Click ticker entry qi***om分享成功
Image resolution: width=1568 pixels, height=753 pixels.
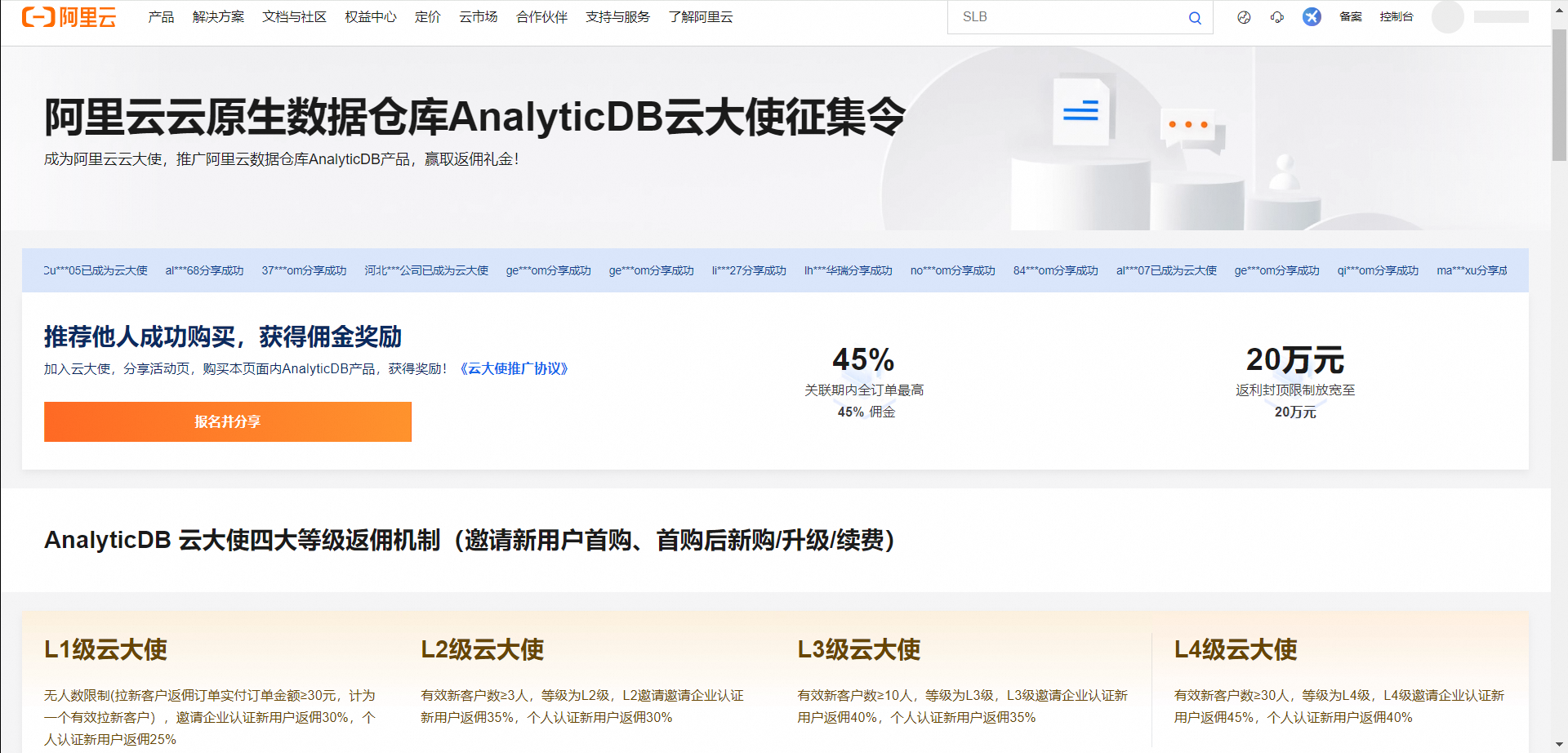1378,270
